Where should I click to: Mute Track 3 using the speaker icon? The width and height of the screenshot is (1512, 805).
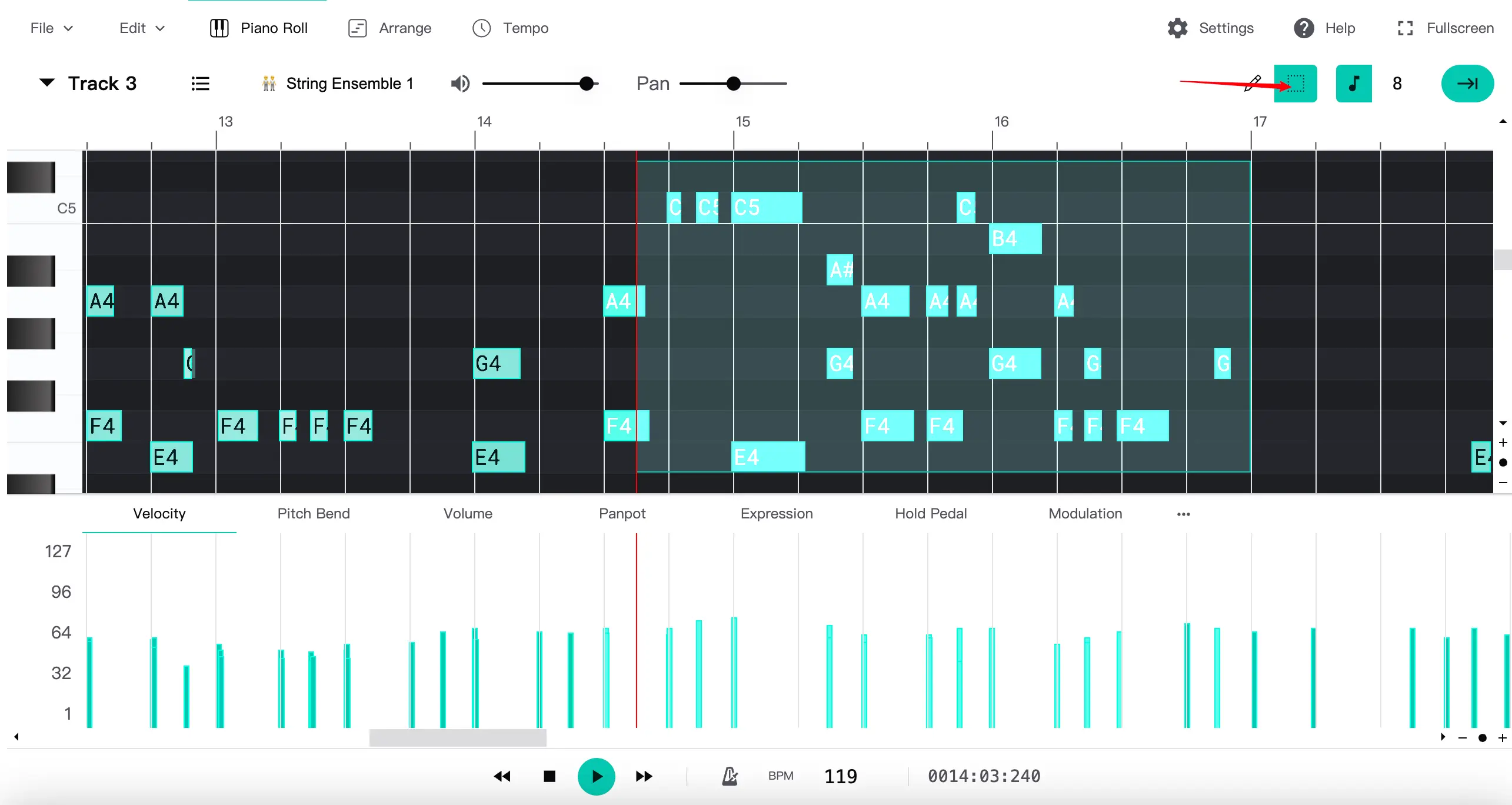click(461, 83)
